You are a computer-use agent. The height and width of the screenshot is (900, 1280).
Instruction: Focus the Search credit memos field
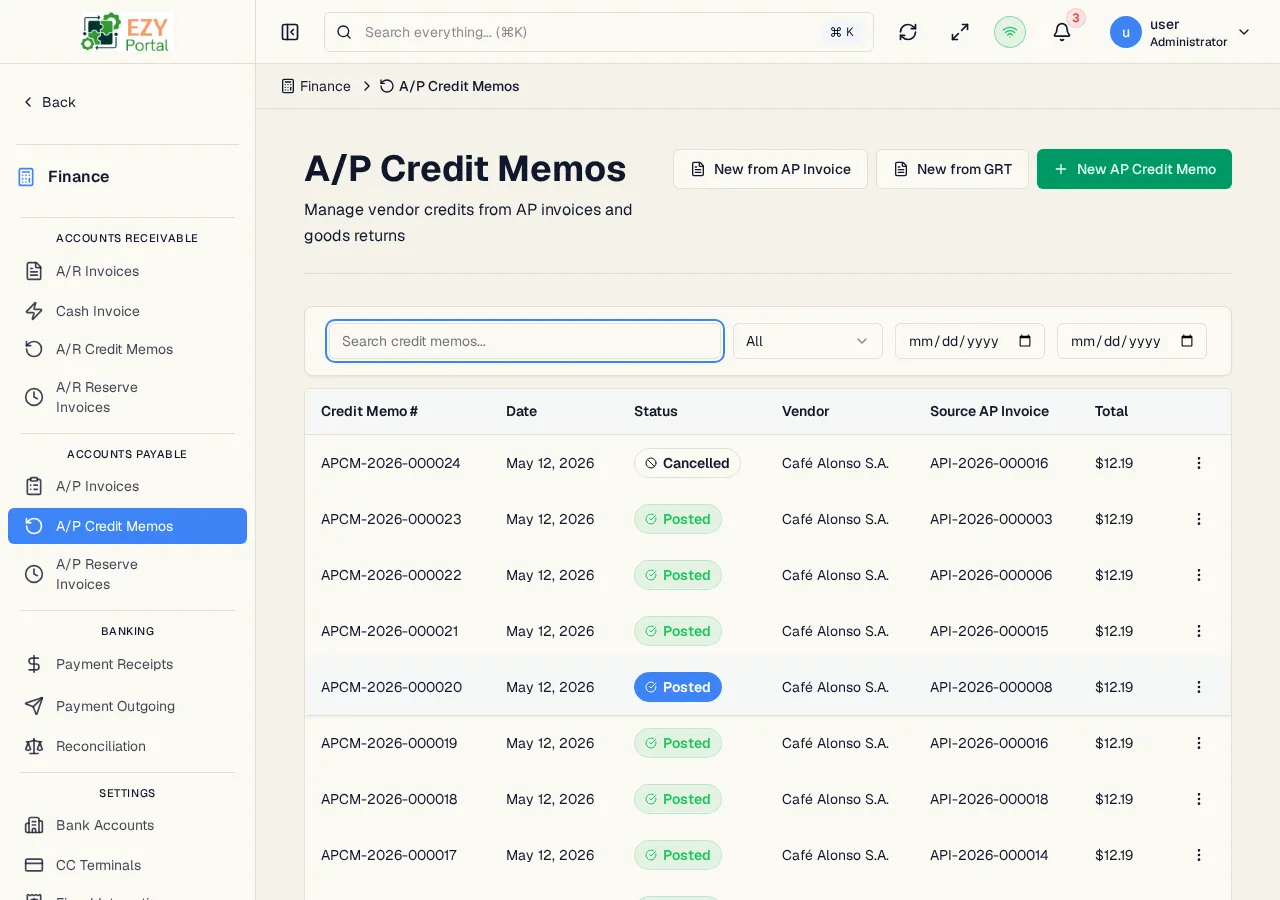tap(525, 341)
